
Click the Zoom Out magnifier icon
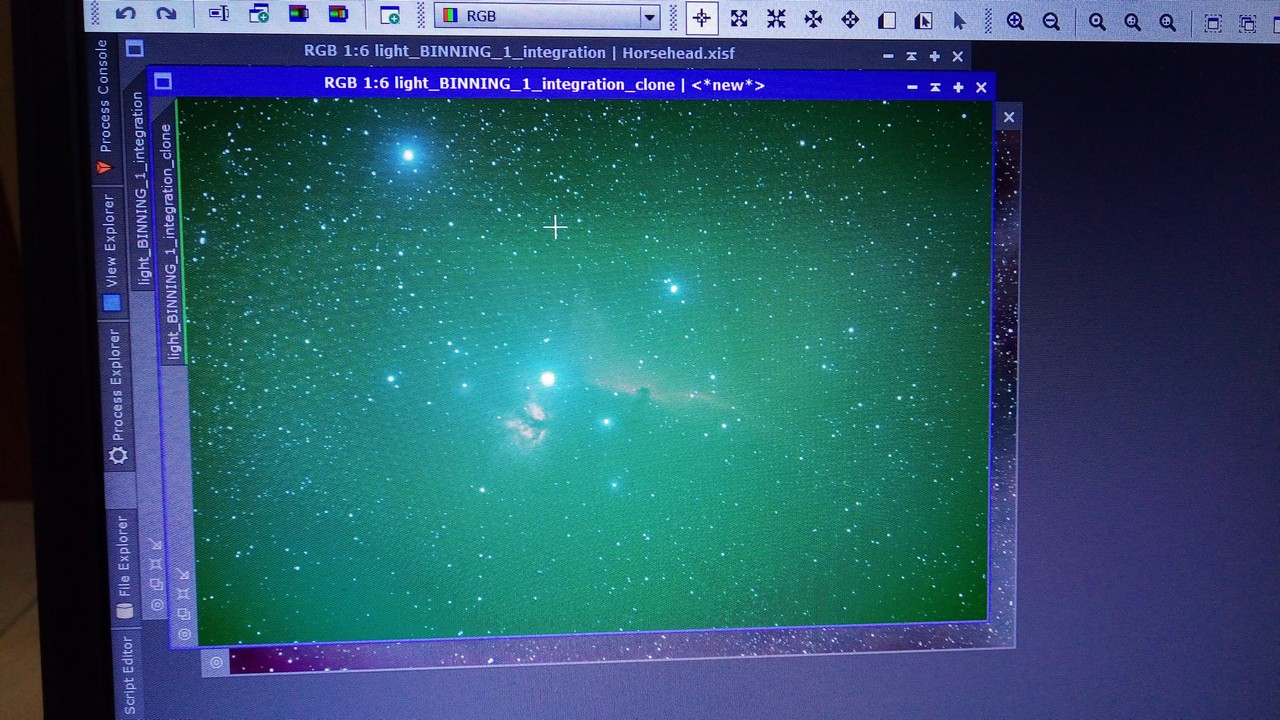coord(1051,22)
